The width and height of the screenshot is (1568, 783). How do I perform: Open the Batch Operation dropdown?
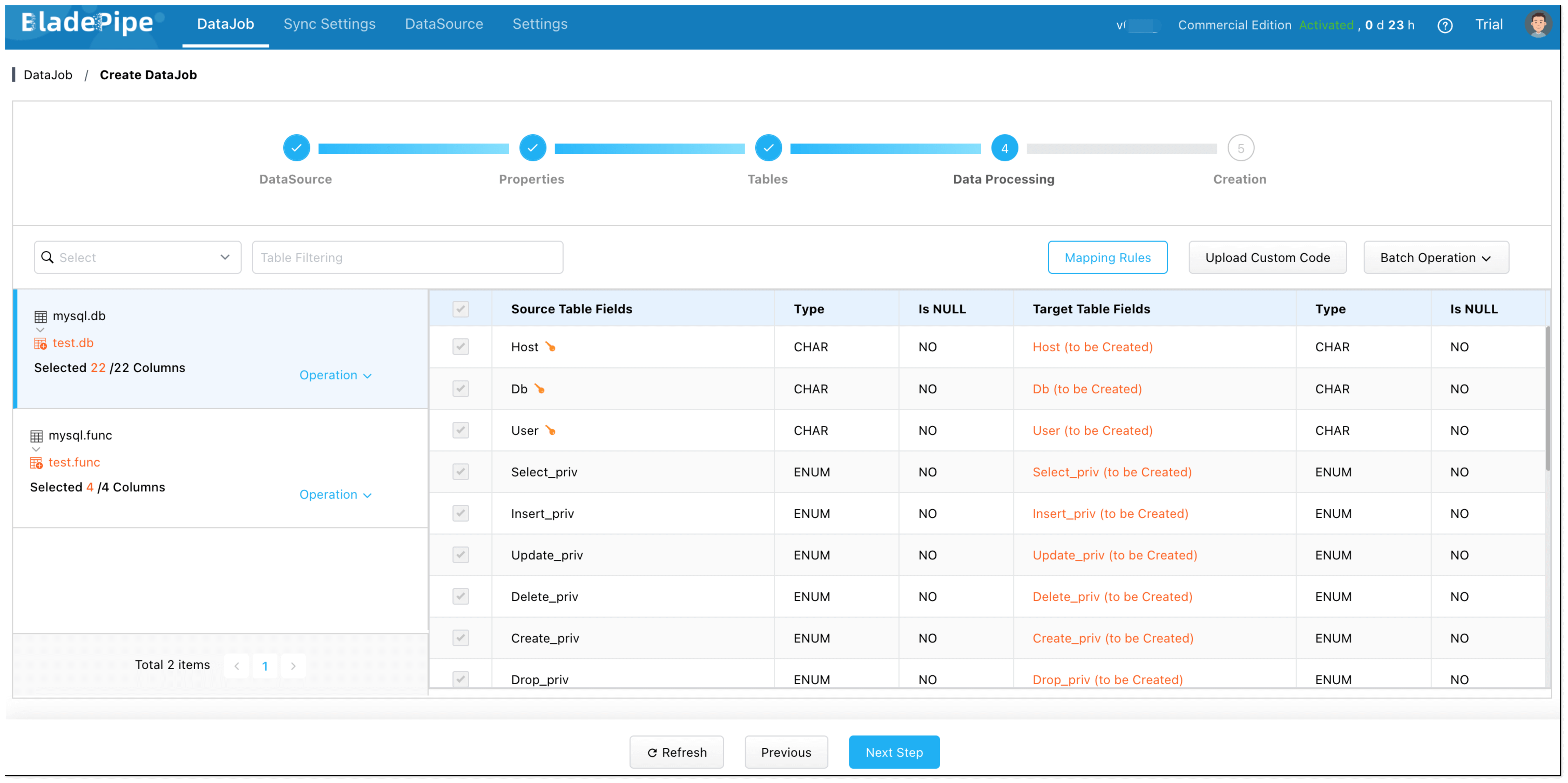pyautogui.click(x=1435, y=258)
